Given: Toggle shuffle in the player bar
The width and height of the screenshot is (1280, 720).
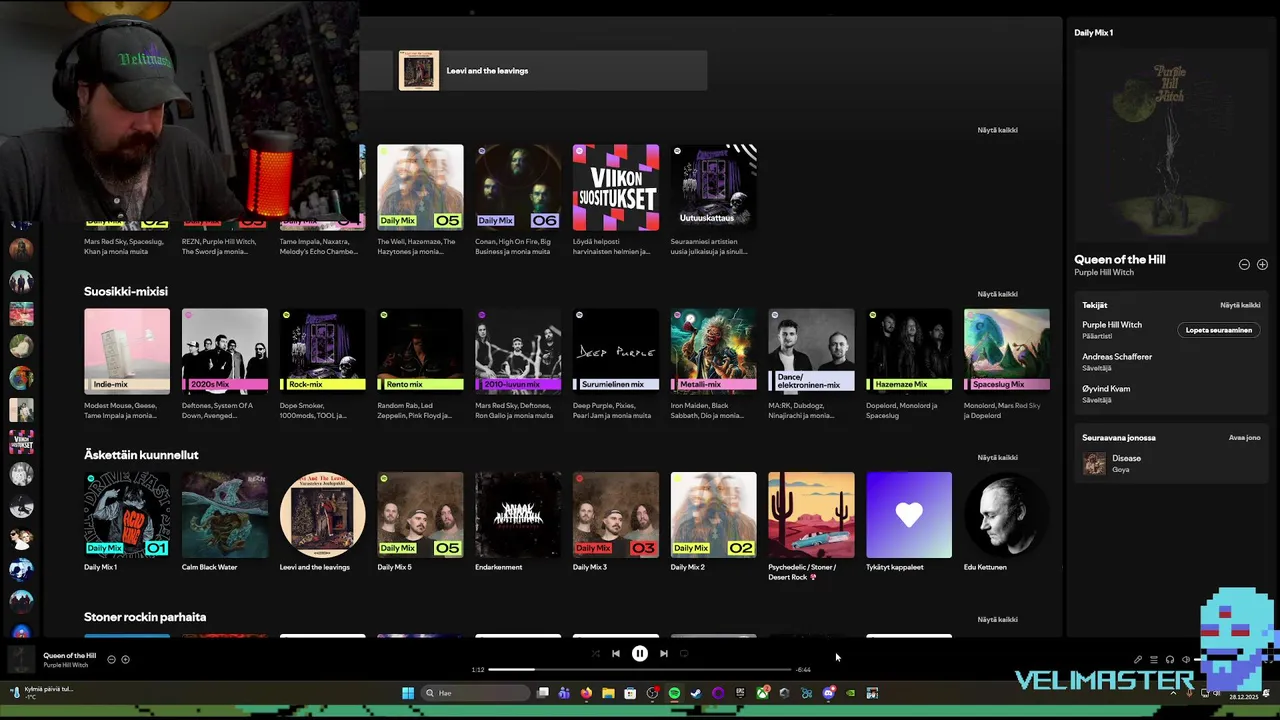Looking at the screenshot, I should 596,654.
